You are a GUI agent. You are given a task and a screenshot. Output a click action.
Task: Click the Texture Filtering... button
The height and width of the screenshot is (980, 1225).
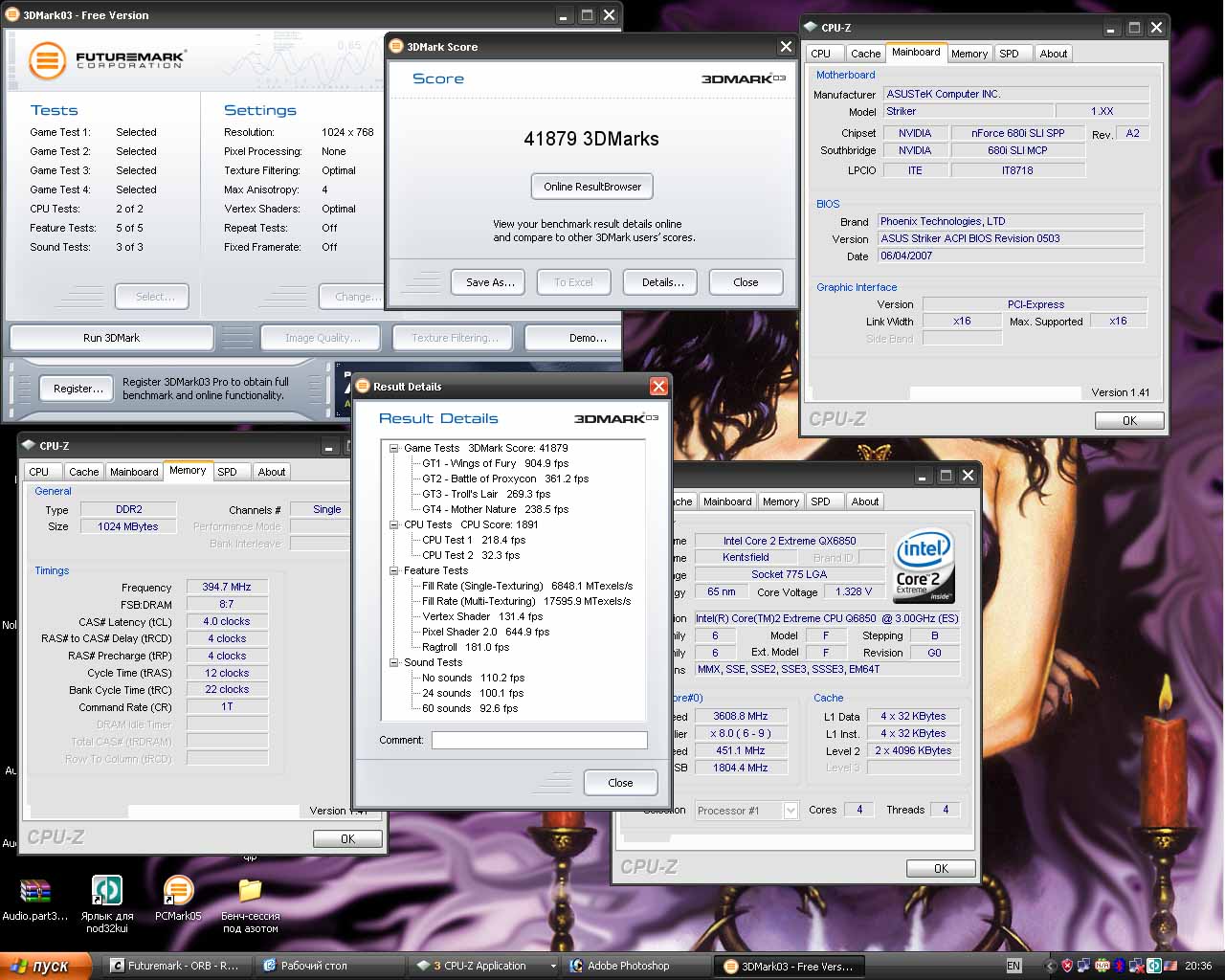pos(455,338)
